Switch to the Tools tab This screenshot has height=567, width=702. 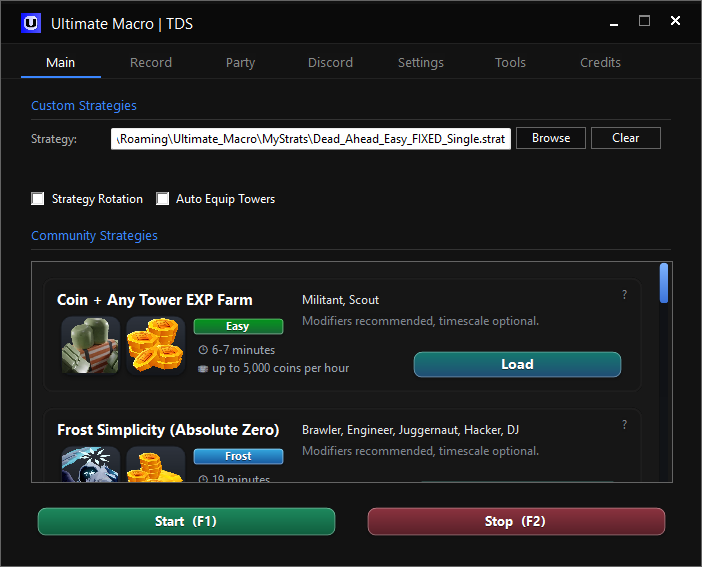click(x=510, y=62)
